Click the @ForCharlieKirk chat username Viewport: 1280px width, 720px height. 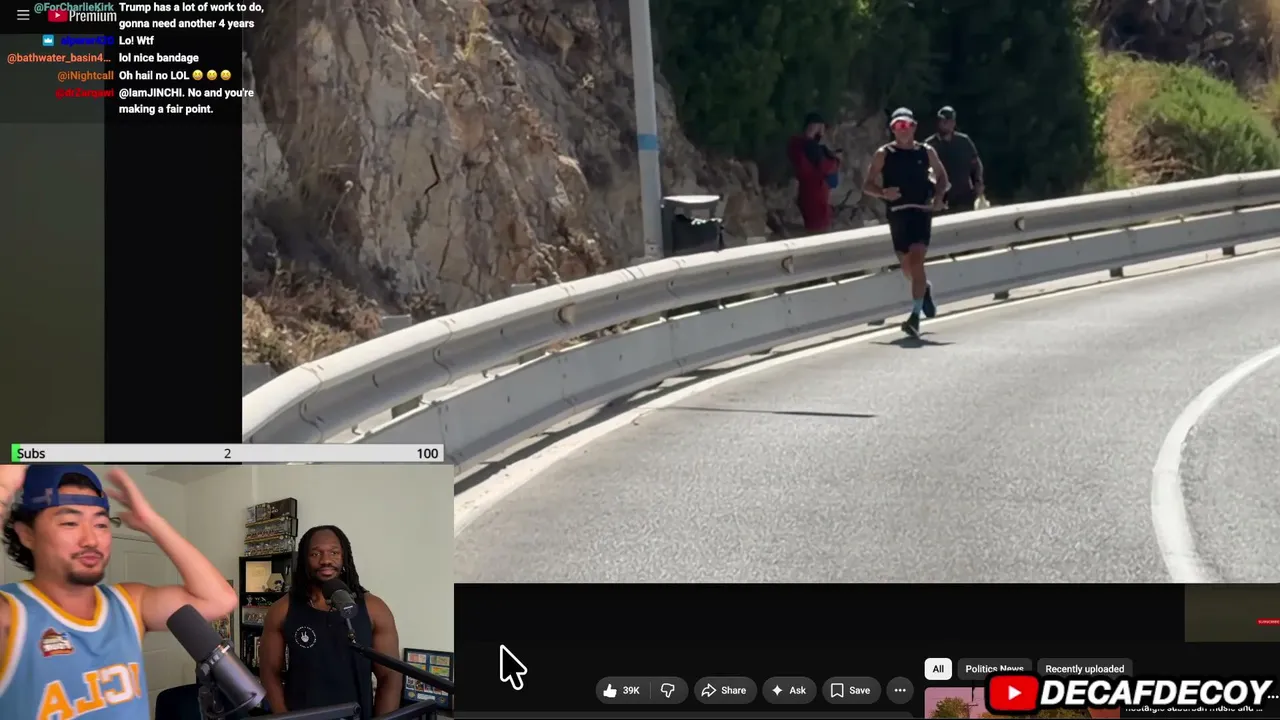point(74,7)
